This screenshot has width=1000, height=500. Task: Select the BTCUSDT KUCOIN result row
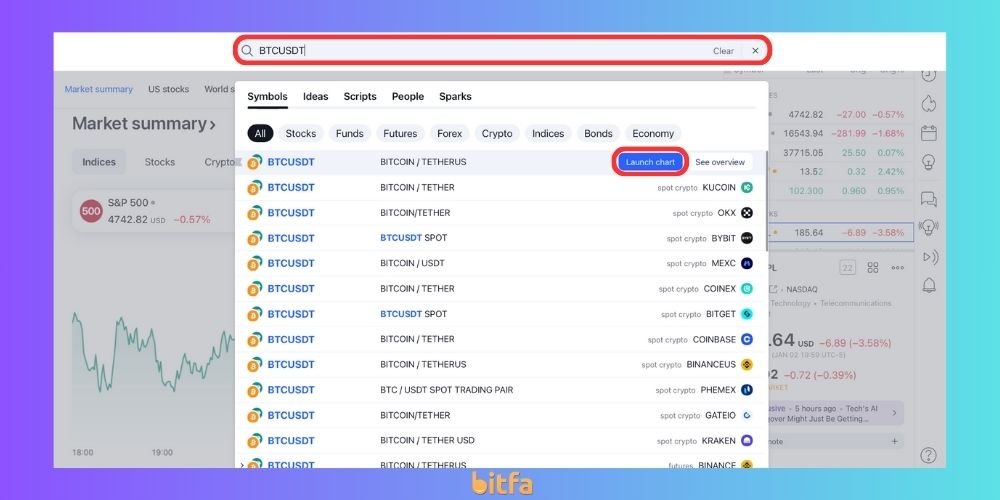501,188
